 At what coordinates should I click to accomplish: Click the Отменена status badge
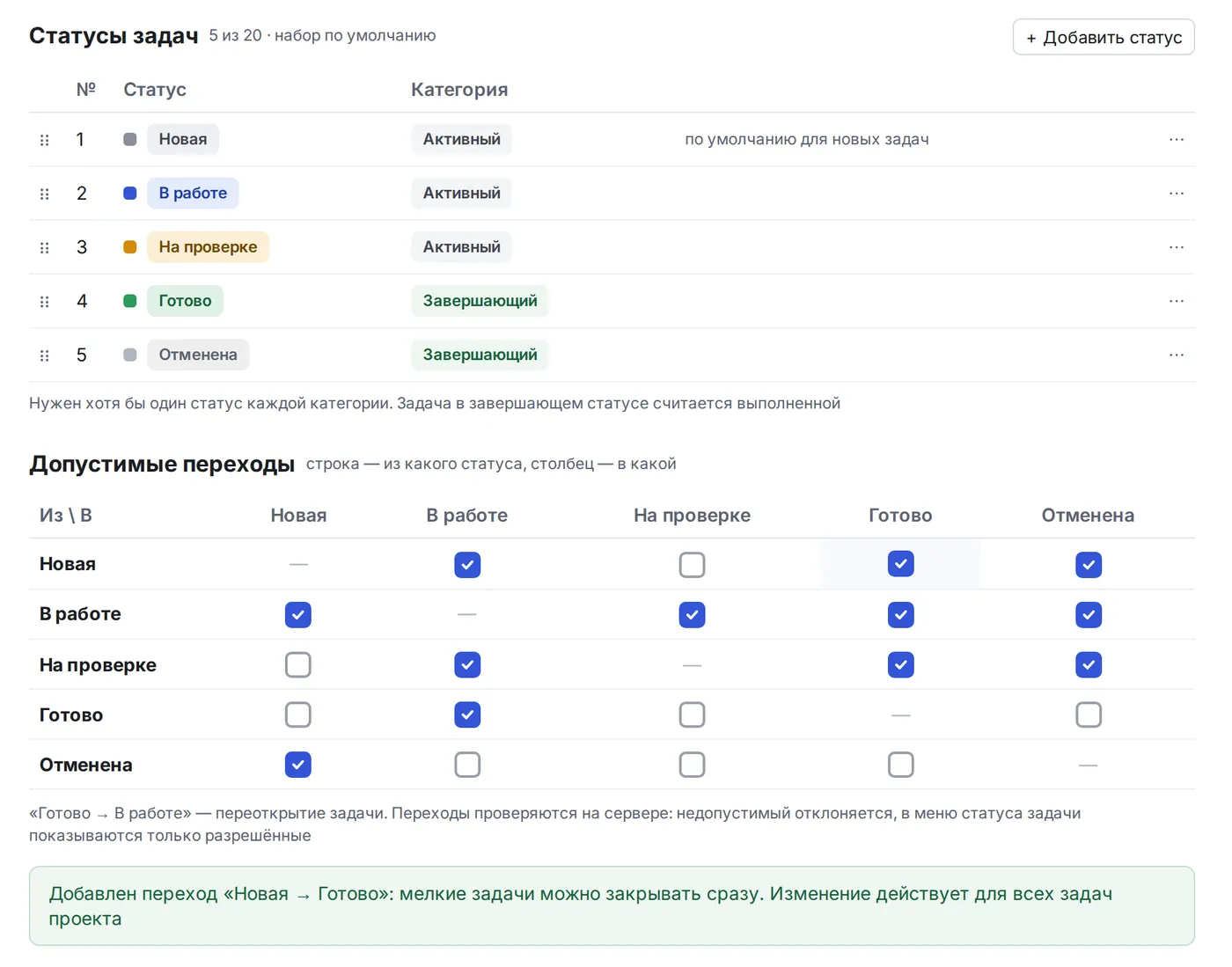[198, 355]
